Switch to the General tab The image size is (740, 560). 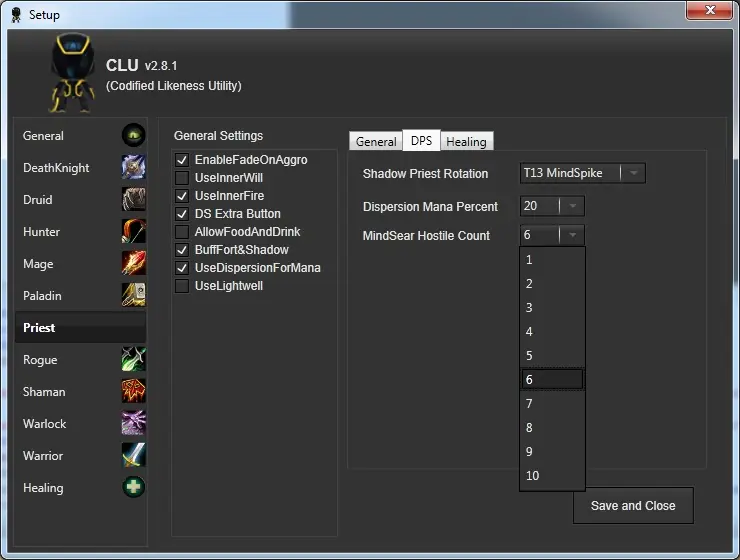pos(376,142)
